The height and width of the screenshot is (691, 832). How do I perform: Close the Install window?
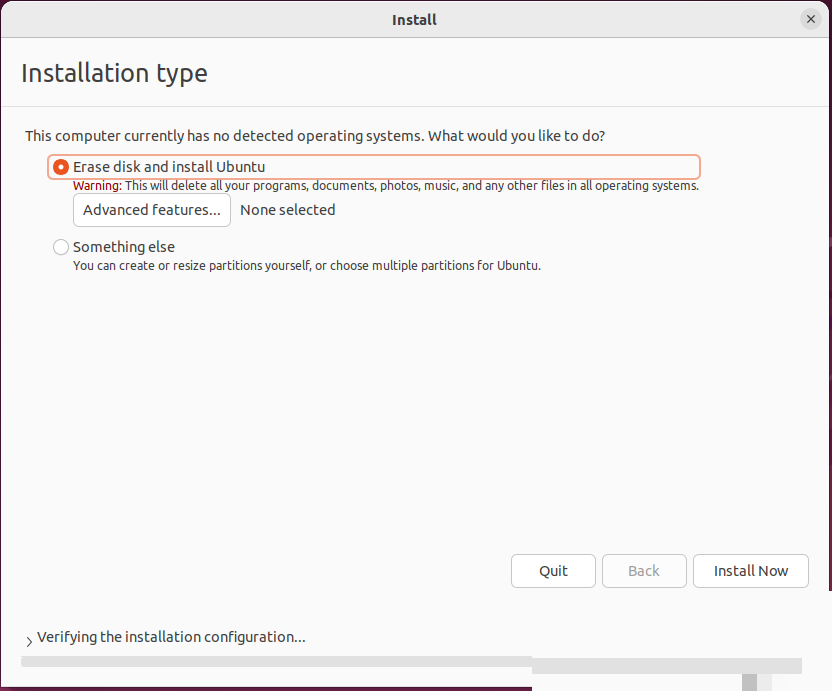click(x=811, y=20)
